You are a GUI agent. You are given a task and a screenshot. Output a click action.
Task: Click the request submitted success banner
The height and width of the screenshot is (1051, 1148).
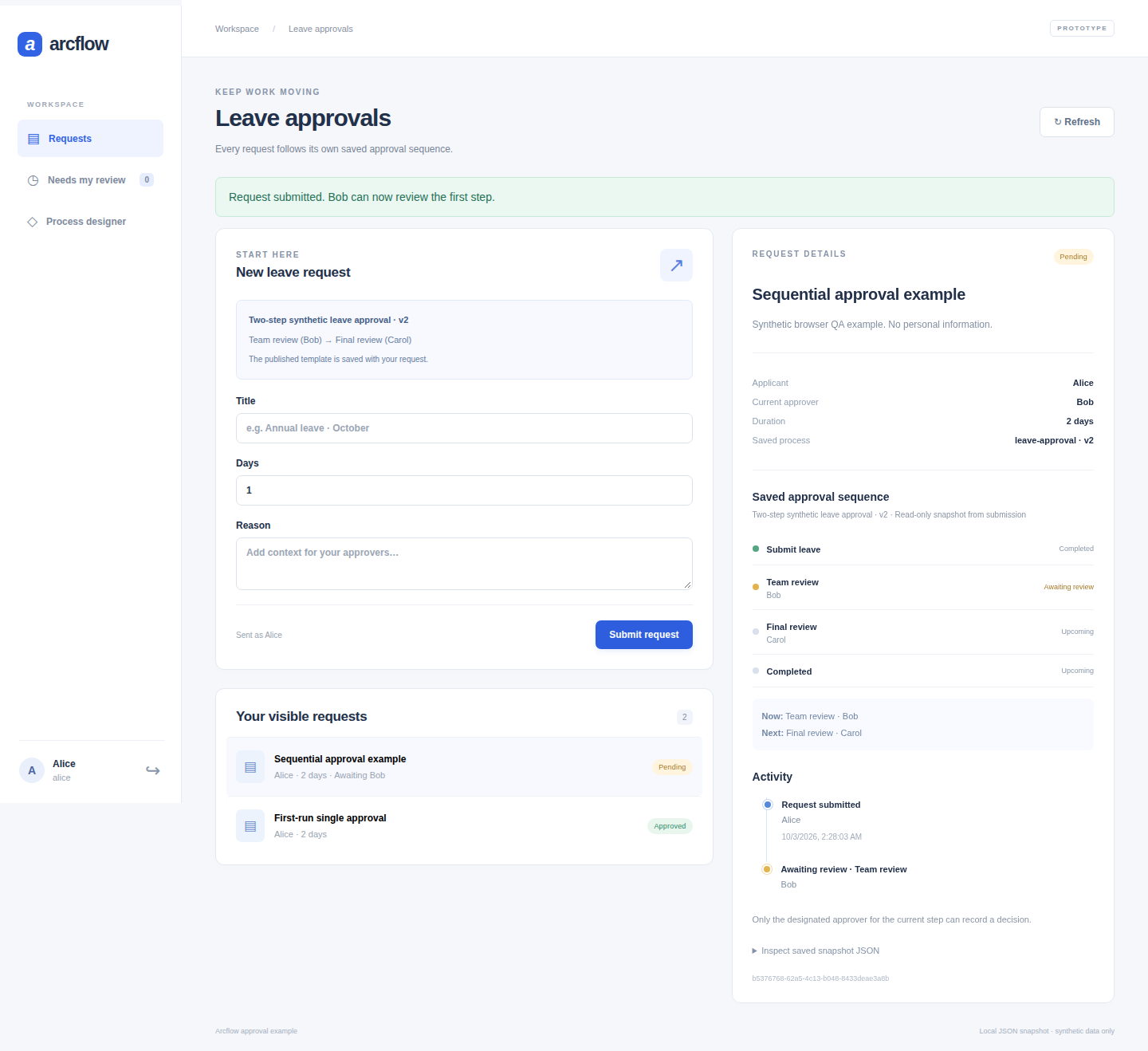tap(664, 197)
